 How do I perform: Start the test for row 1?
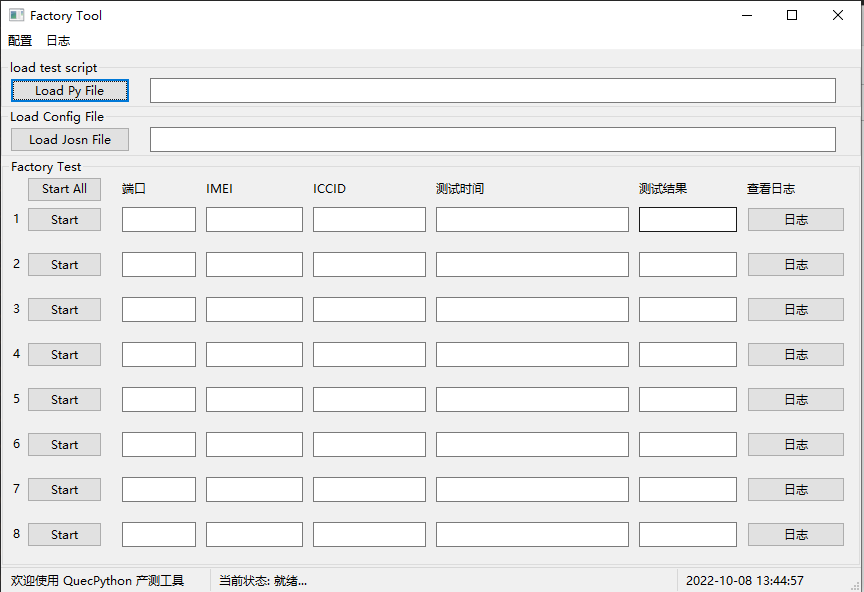(x=64, y=220)
